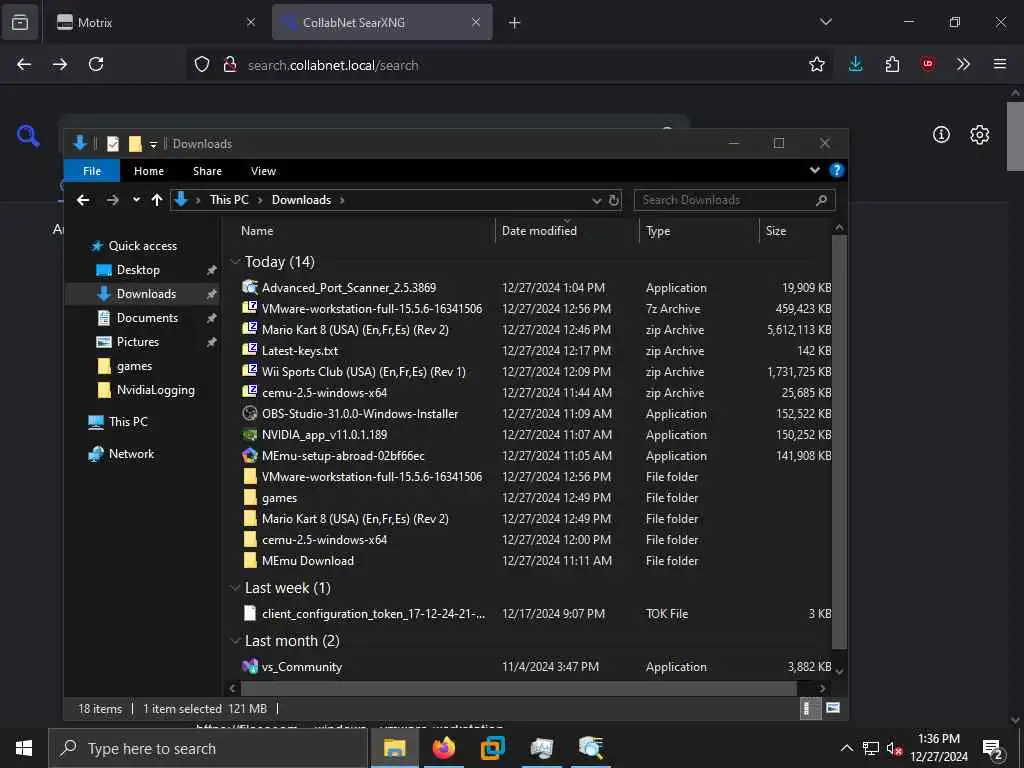Image resolution: width=1024 pixels, height=768 pixels.
Task: Refresh the Downloads folder view
Action: (x=614, y=200)
